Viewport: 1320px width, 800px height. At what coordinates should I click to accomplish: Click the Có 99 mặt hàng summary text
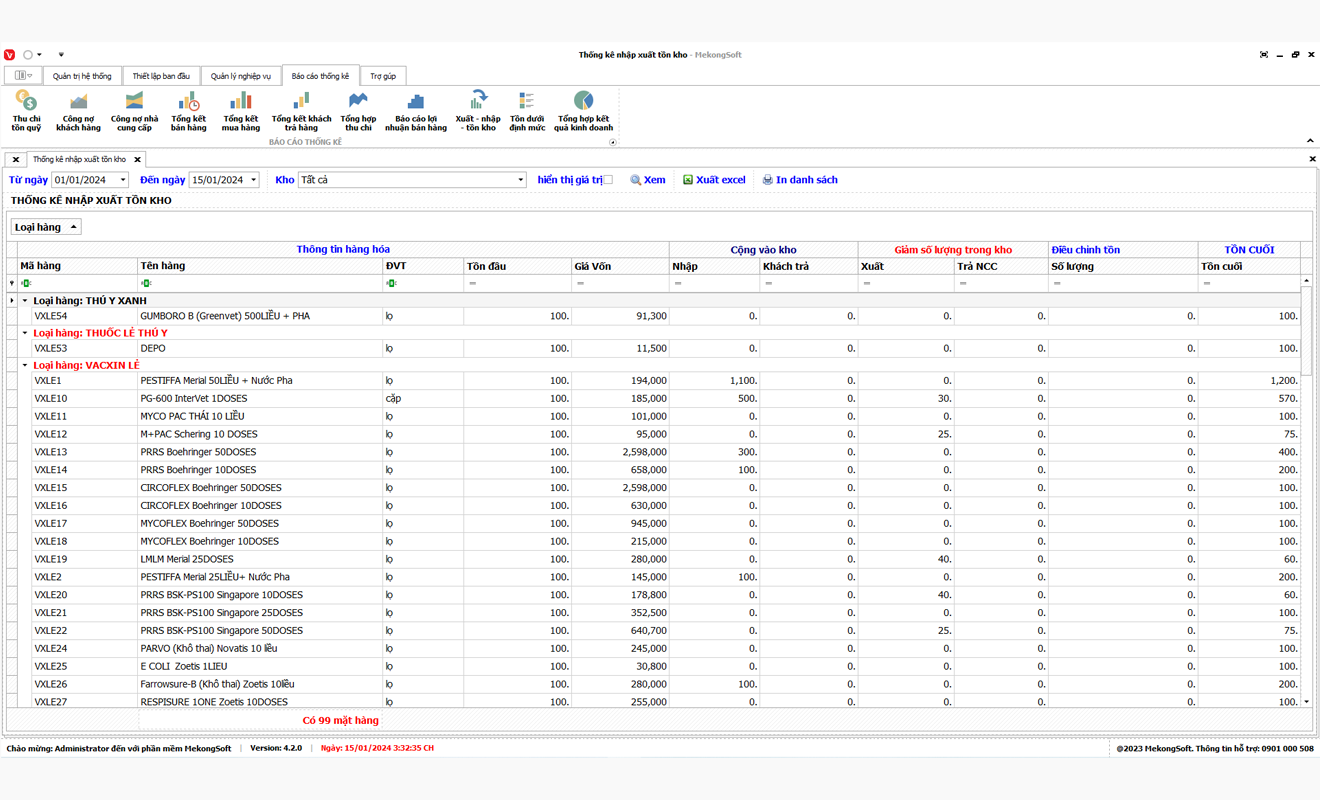(341, 720)
